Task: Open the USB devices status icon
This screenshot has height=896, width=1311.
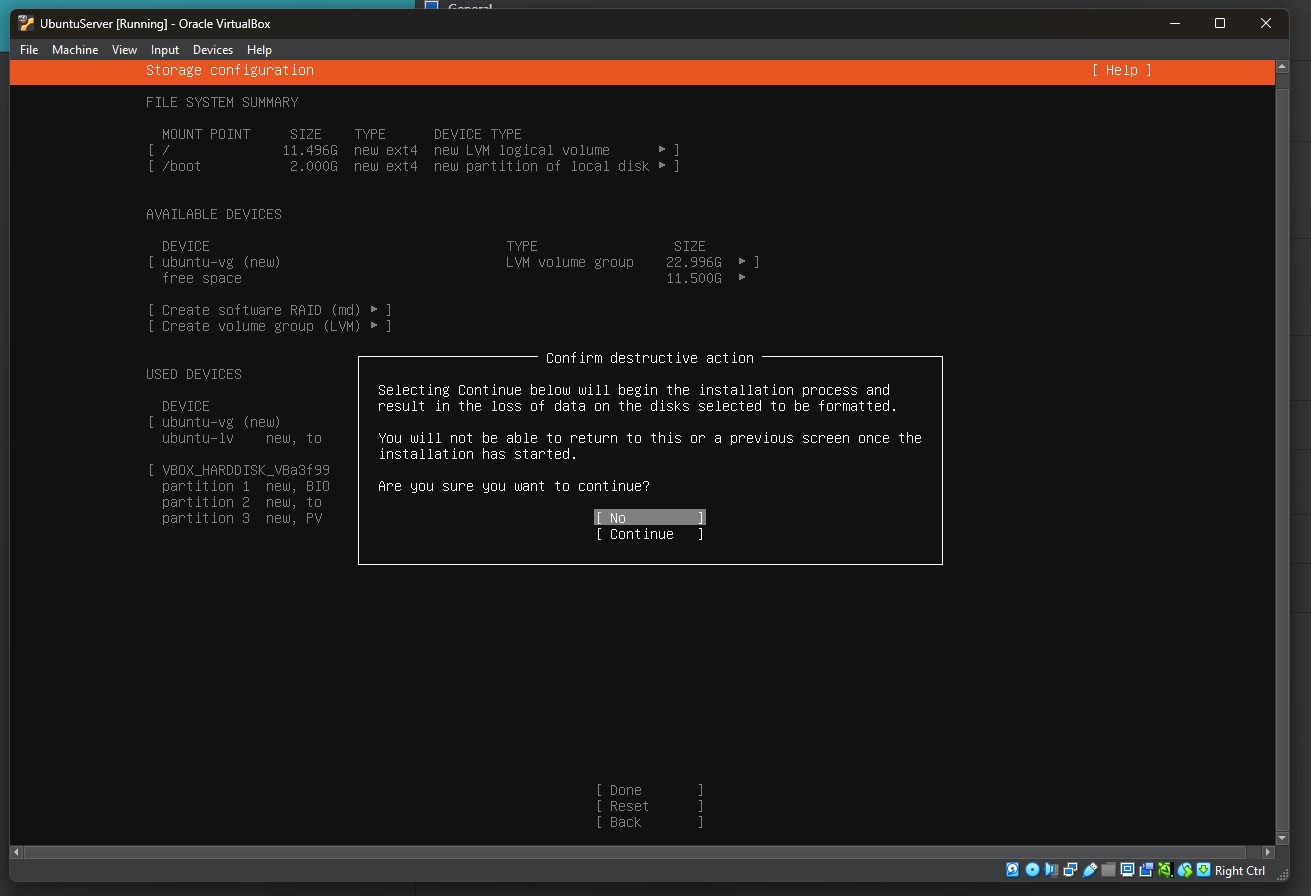Action: coord(1089,870)
